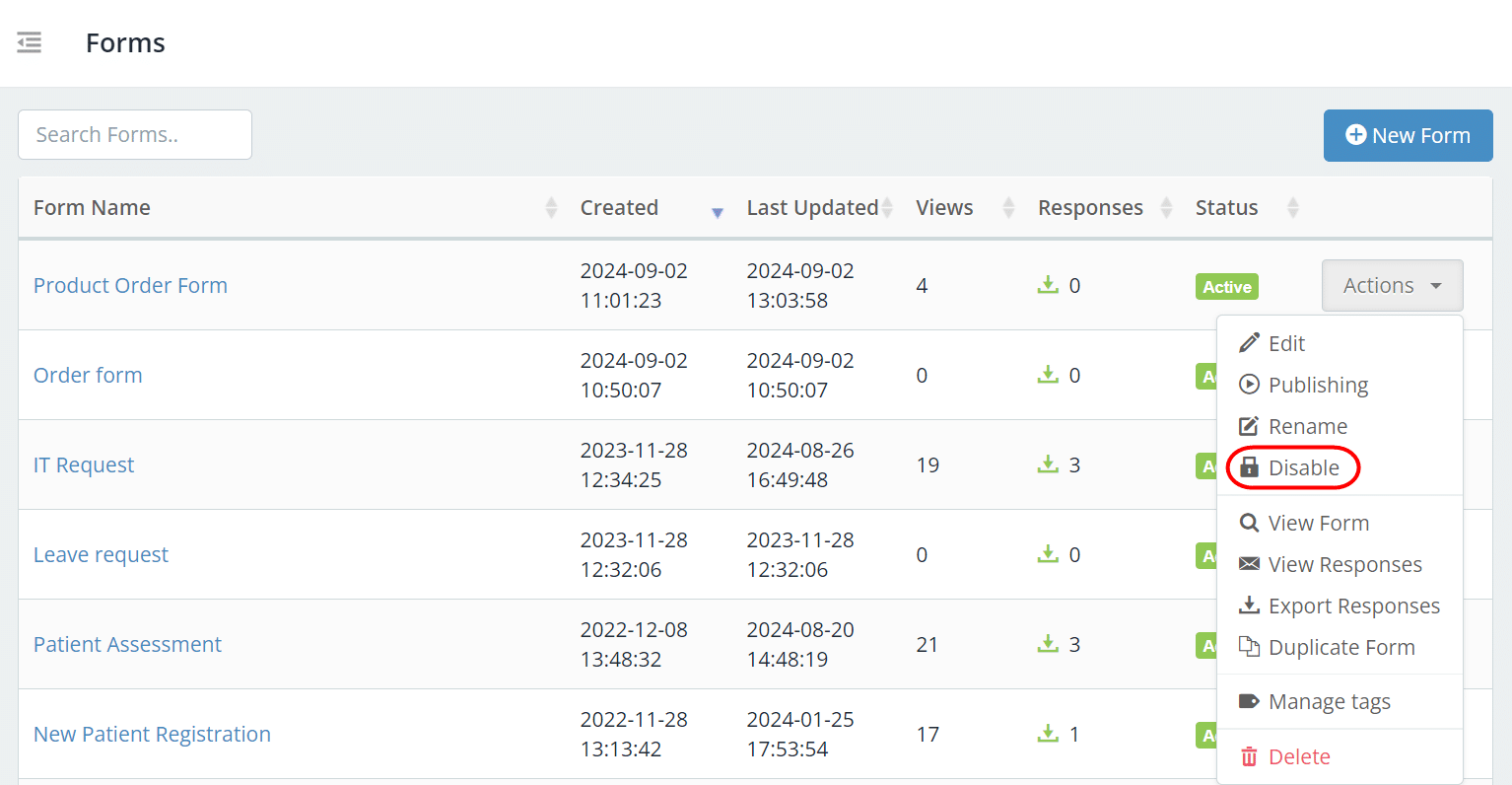Click last updated 2024-01-25 17:53:54
This screenshot has width=1512, height=785.
[x=800, y=734]
